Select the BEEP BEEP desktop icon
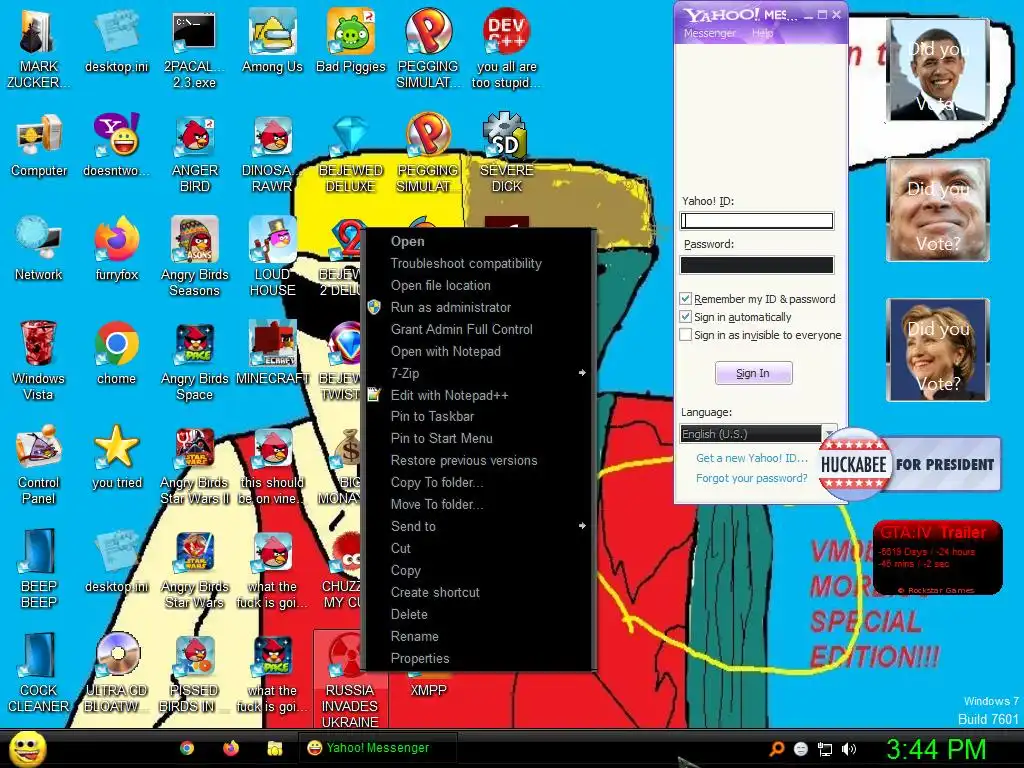1024x768 pixels. pyautogui.click(x=39, y=568)
